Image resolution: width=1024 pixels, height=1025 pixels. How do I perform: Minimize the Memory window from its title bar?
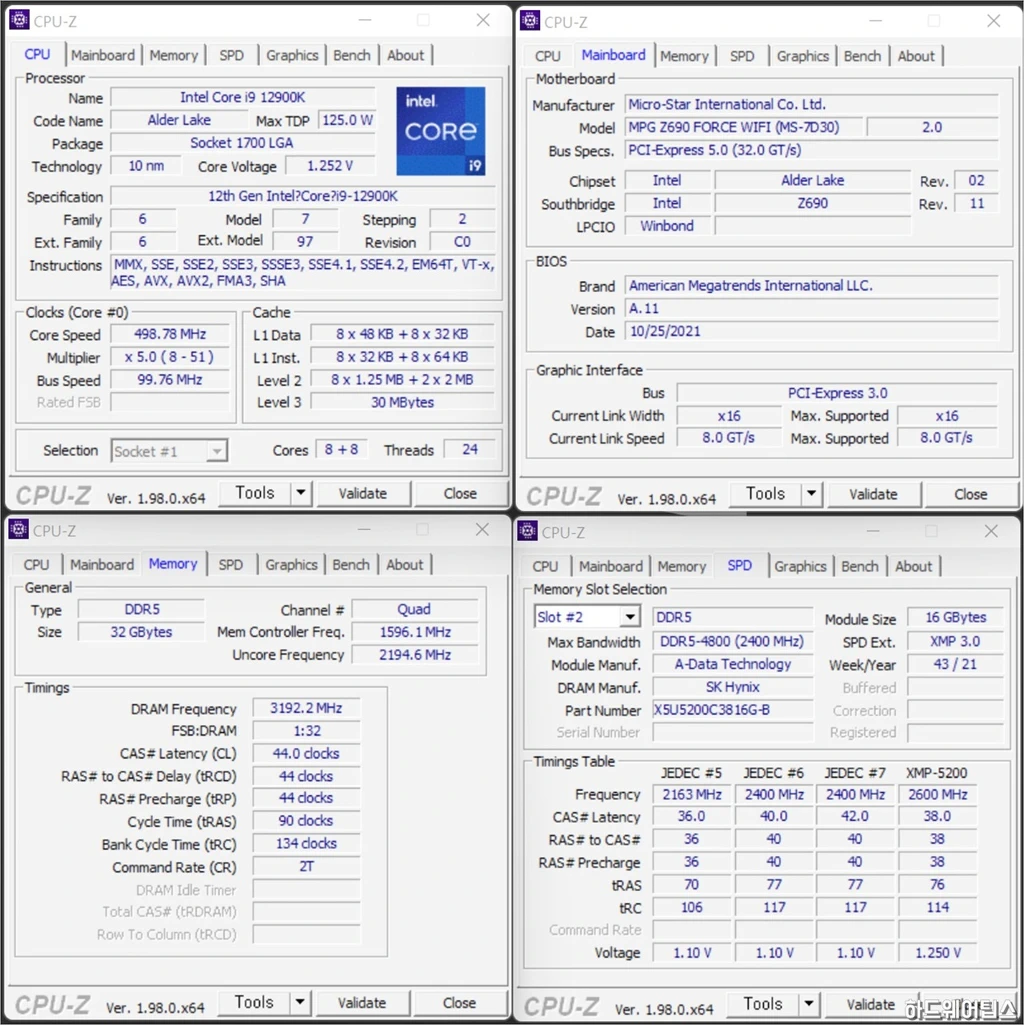coord(364,529)
